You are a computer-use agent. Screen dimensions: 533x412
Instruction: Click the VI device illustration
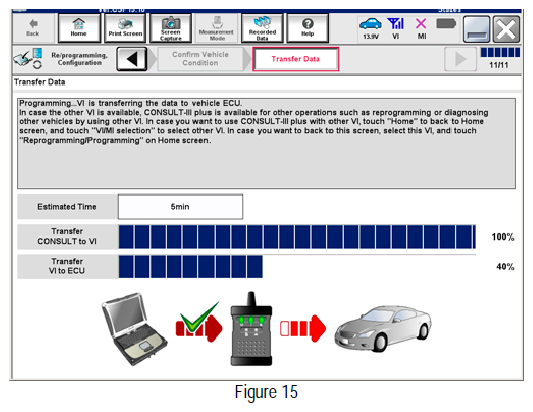251,329
